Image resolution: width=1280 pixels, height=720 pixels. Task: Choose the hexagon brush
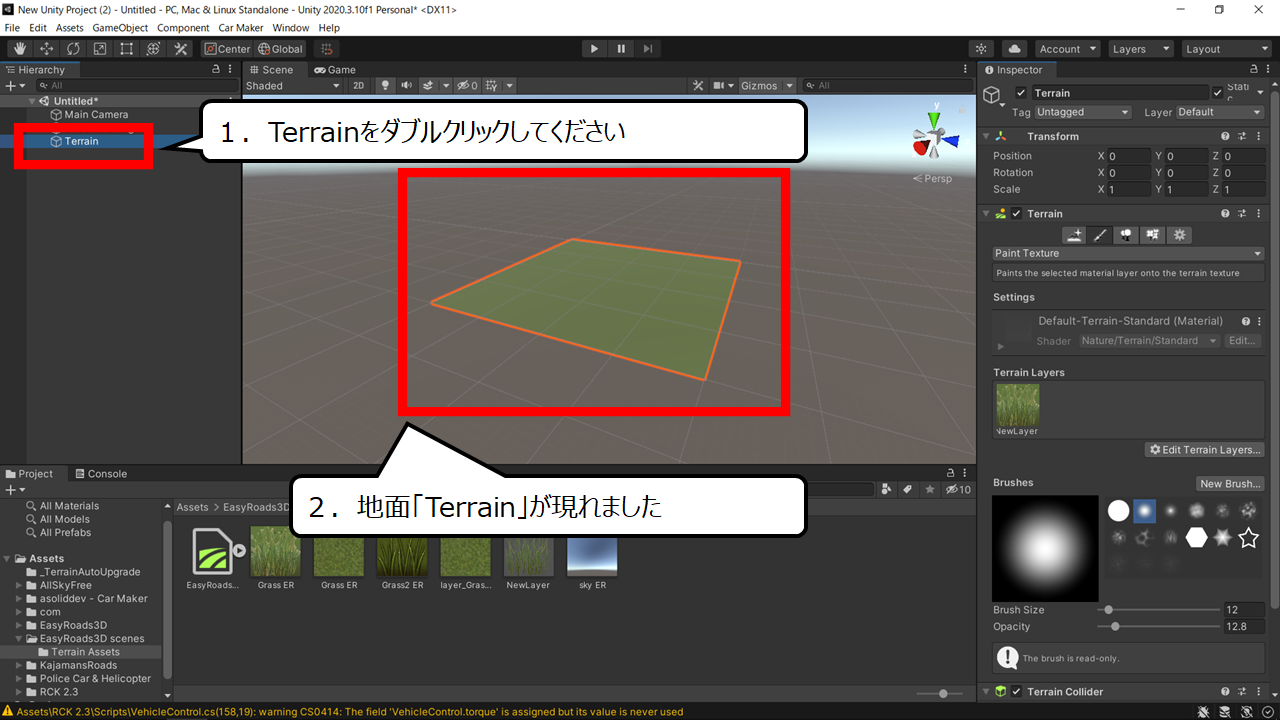pos(1196,538)
